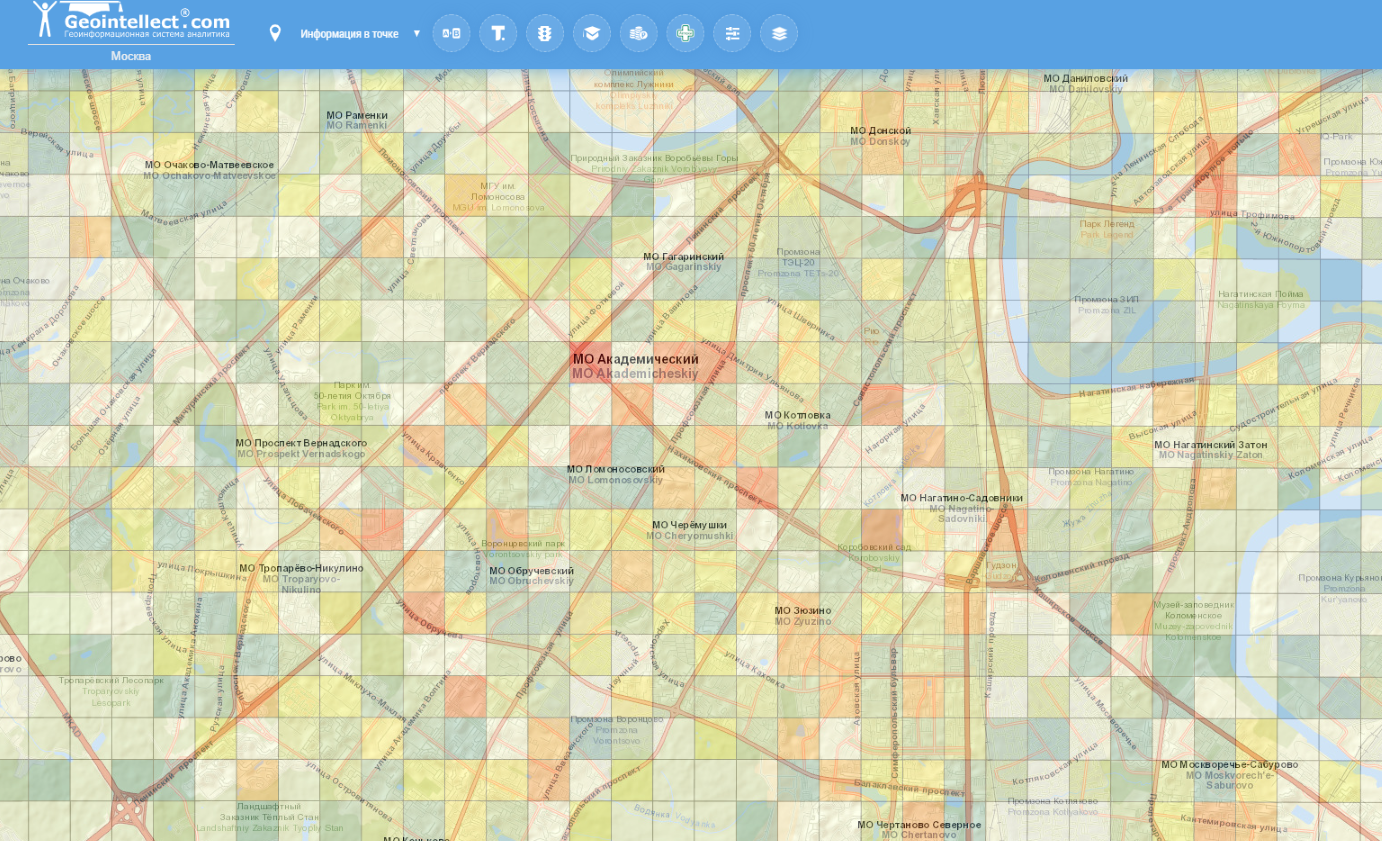Viewport: 1382px width, 841px height.
Task: Toggle the traffic light layer icon
Action: [545, 33]
